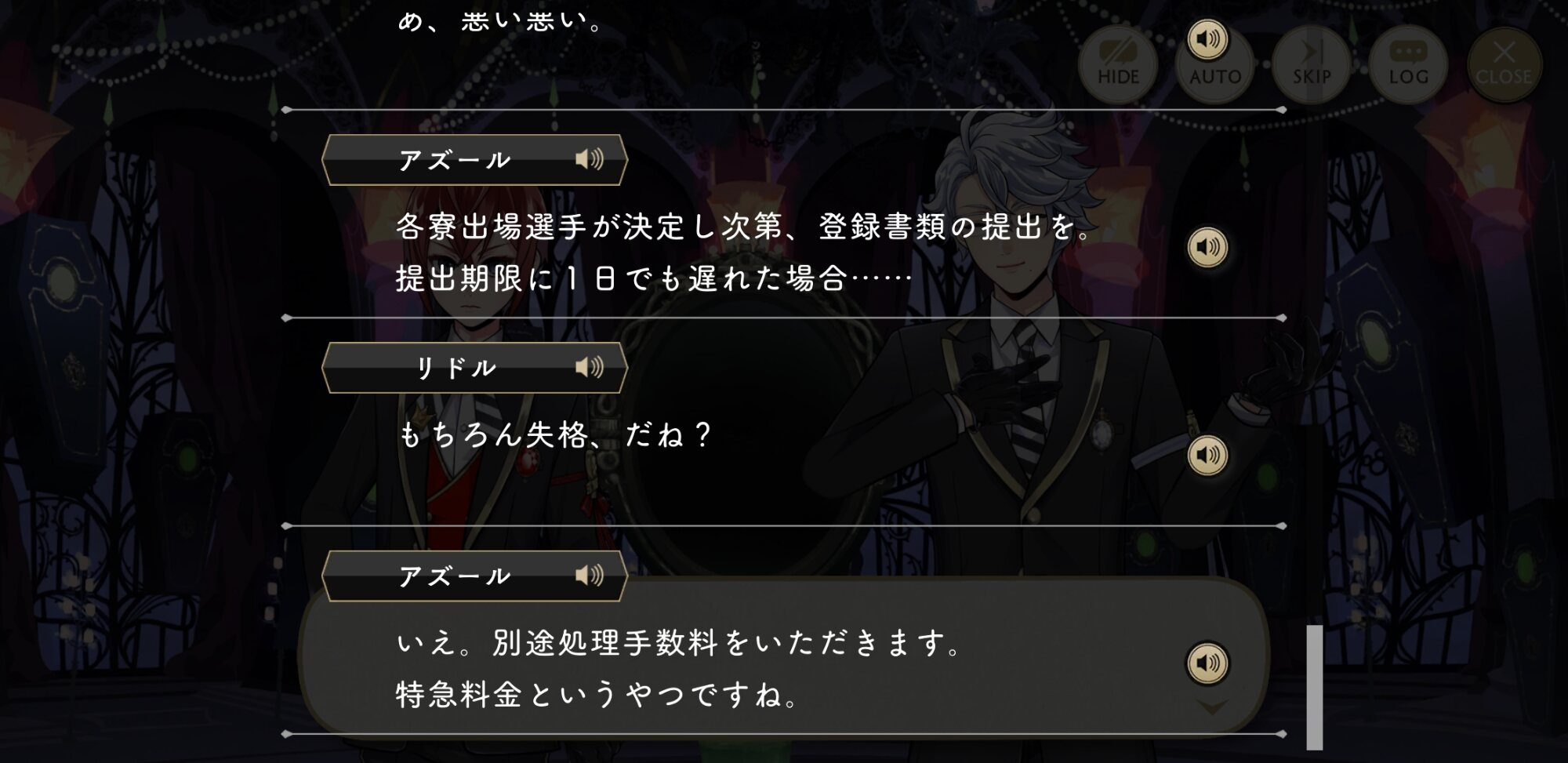Viewport: 1568px width, 763px height.
Task: Play round voice button beside もちろん失格 line
Action: (1207, 456)
